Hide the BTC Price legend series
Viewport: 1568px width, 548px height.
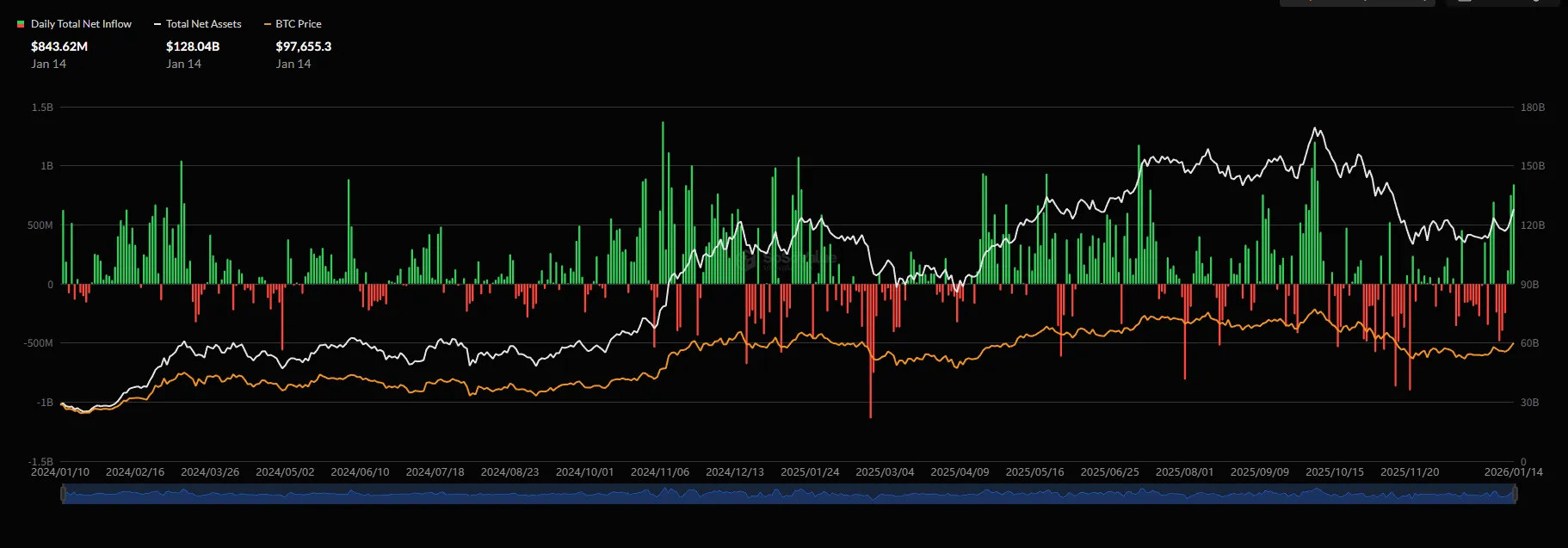pos(293,24)
